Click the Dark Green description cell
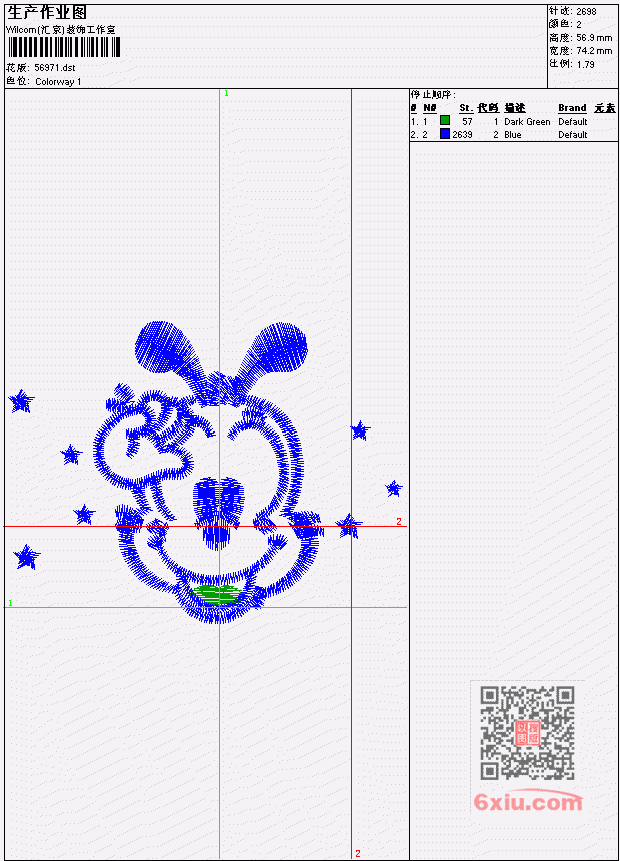The height and width of the screenshot is (861, 620). 527,121
